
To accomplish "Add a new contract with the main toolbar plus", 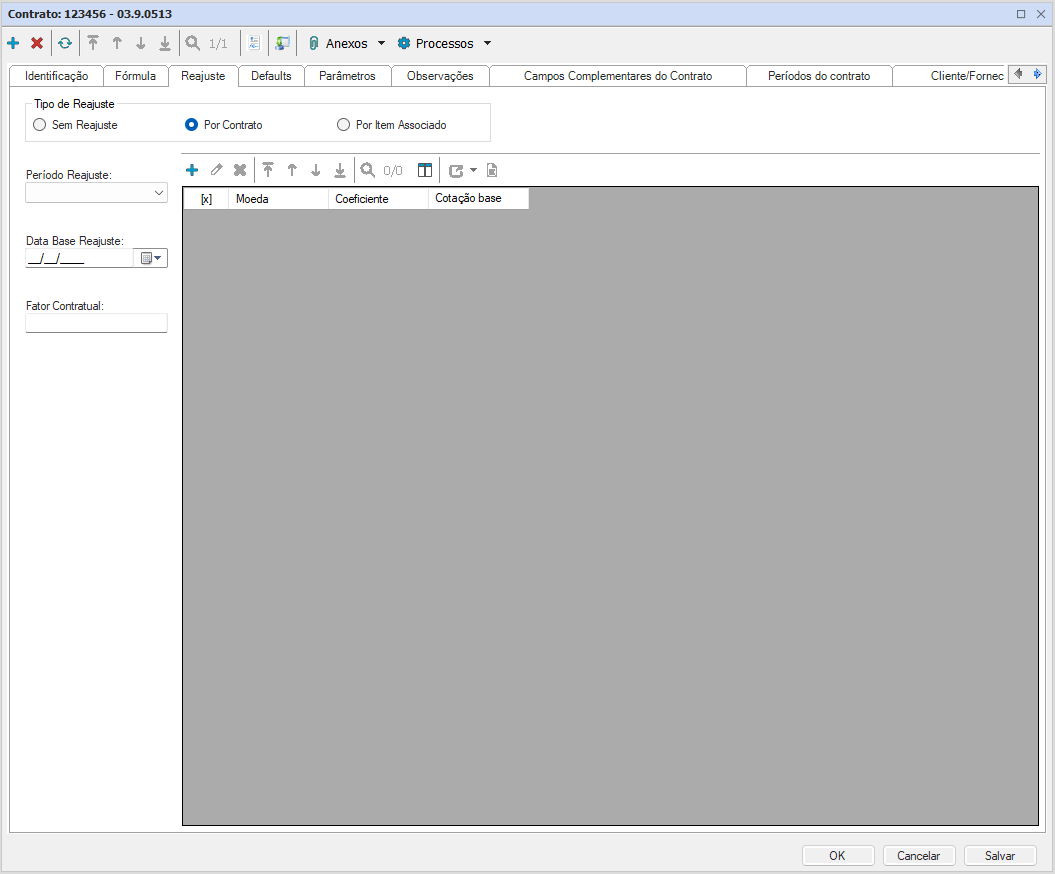I will point(13,44).
